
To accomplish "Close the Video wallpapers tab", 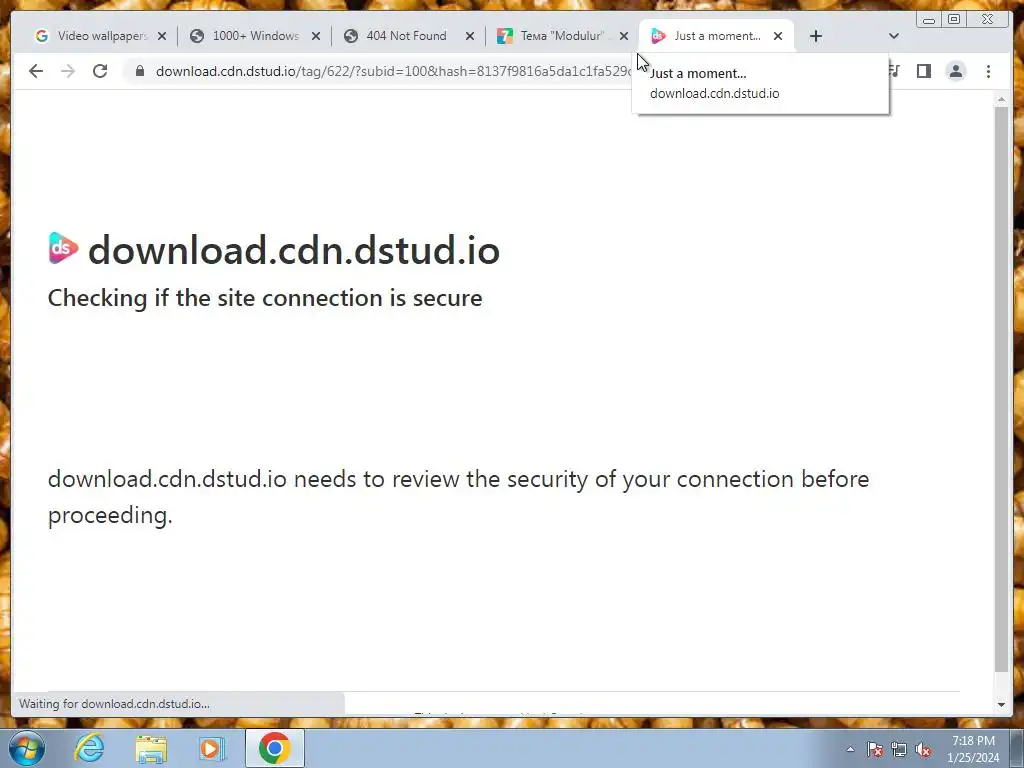I will [162, 36].
